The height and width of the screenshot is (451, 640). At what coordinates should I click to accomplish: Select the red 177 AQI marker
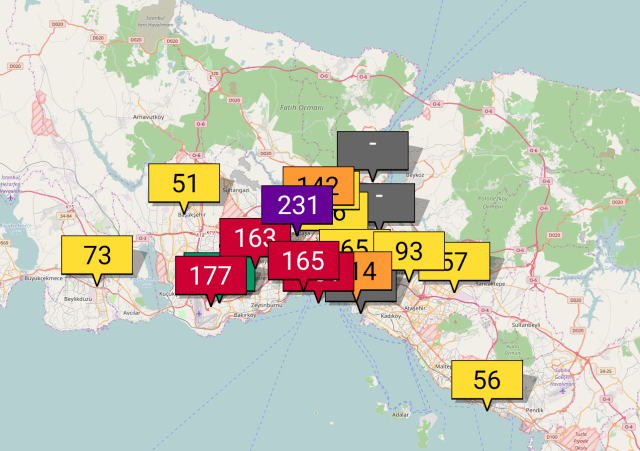(208, 275)
